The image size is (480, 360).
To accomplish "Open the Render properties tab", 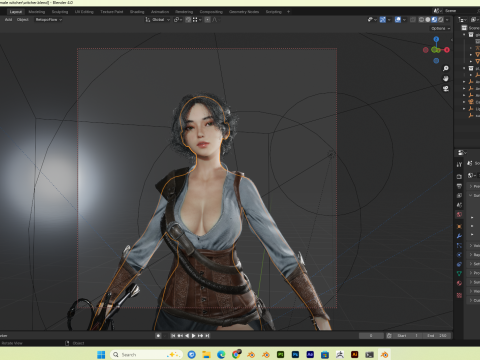I will (x=459, y=177).
